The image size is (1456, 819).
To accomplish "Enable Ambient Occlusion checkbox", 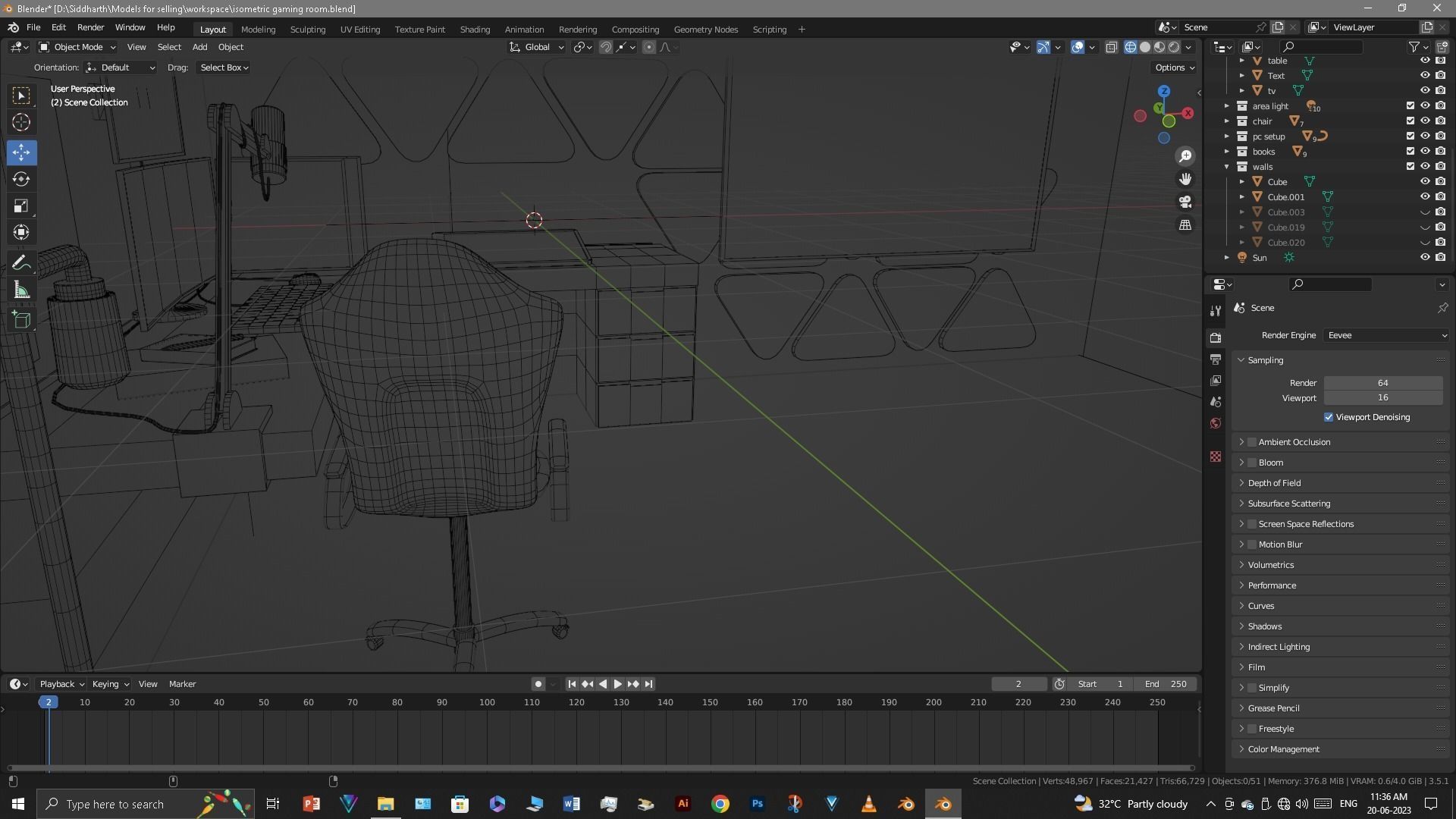I will click(x=1252, y=442).
